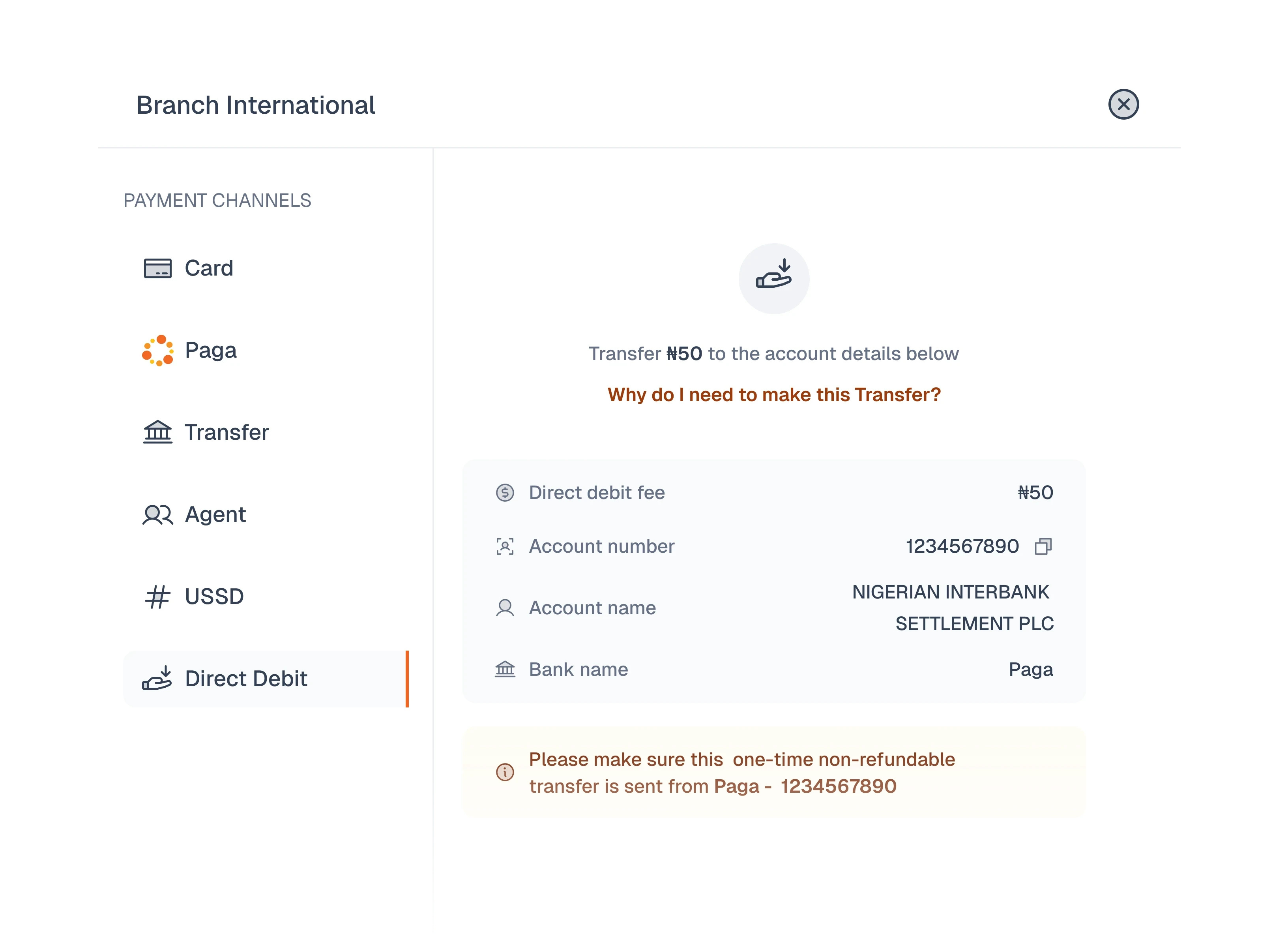This screenshot has width=1288, height=938.
Task: Click the USSD hash icon
Action: (157, 597)
